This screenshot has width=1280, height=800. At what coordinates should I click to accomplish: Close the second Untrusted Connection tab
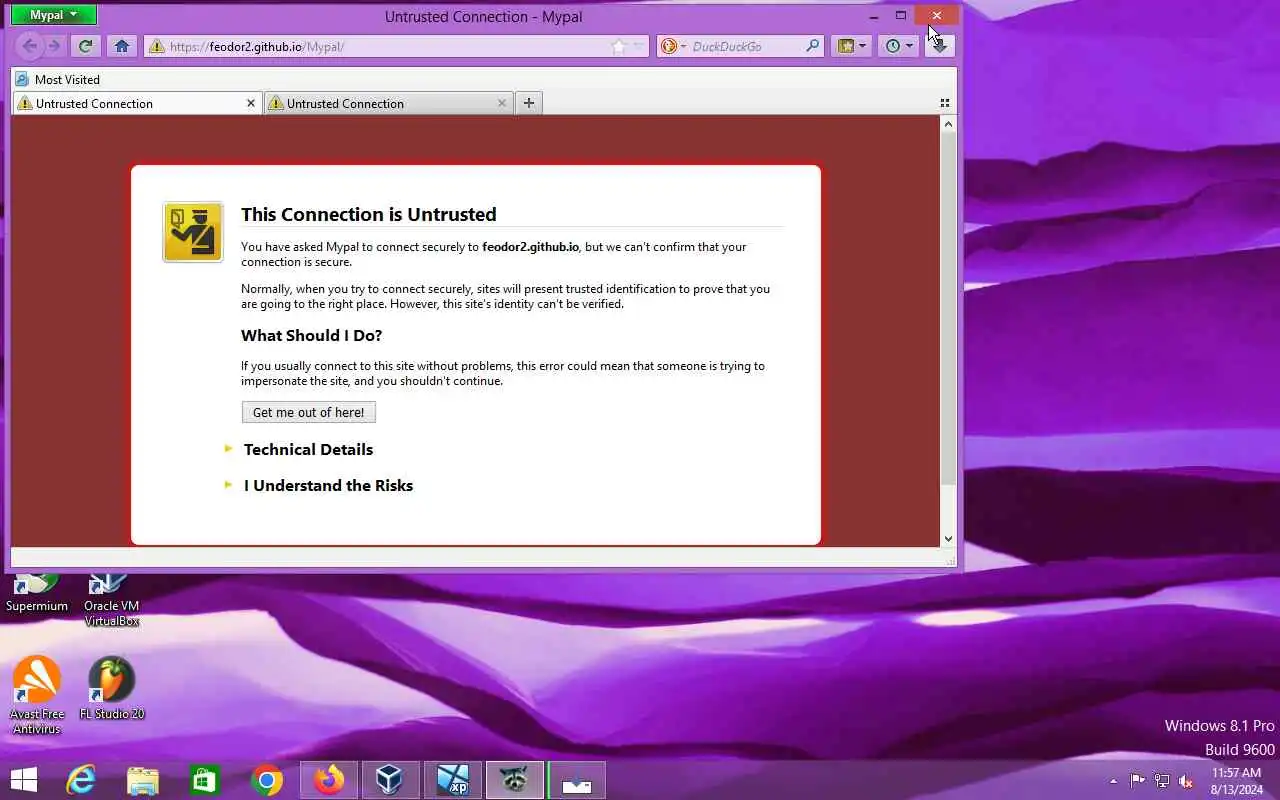pos(502,103)
